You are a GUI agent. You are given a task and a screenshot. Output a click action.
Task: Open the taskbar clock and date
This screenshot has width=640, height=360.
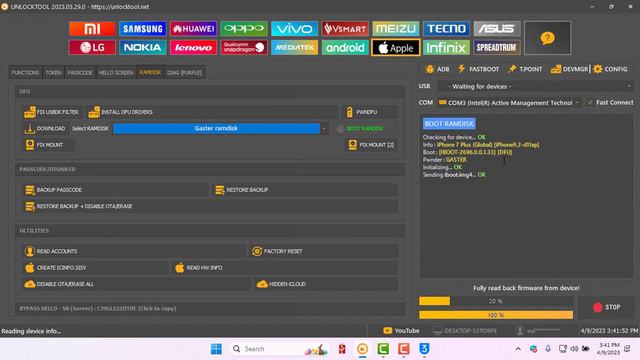click(x=609, y=349)
